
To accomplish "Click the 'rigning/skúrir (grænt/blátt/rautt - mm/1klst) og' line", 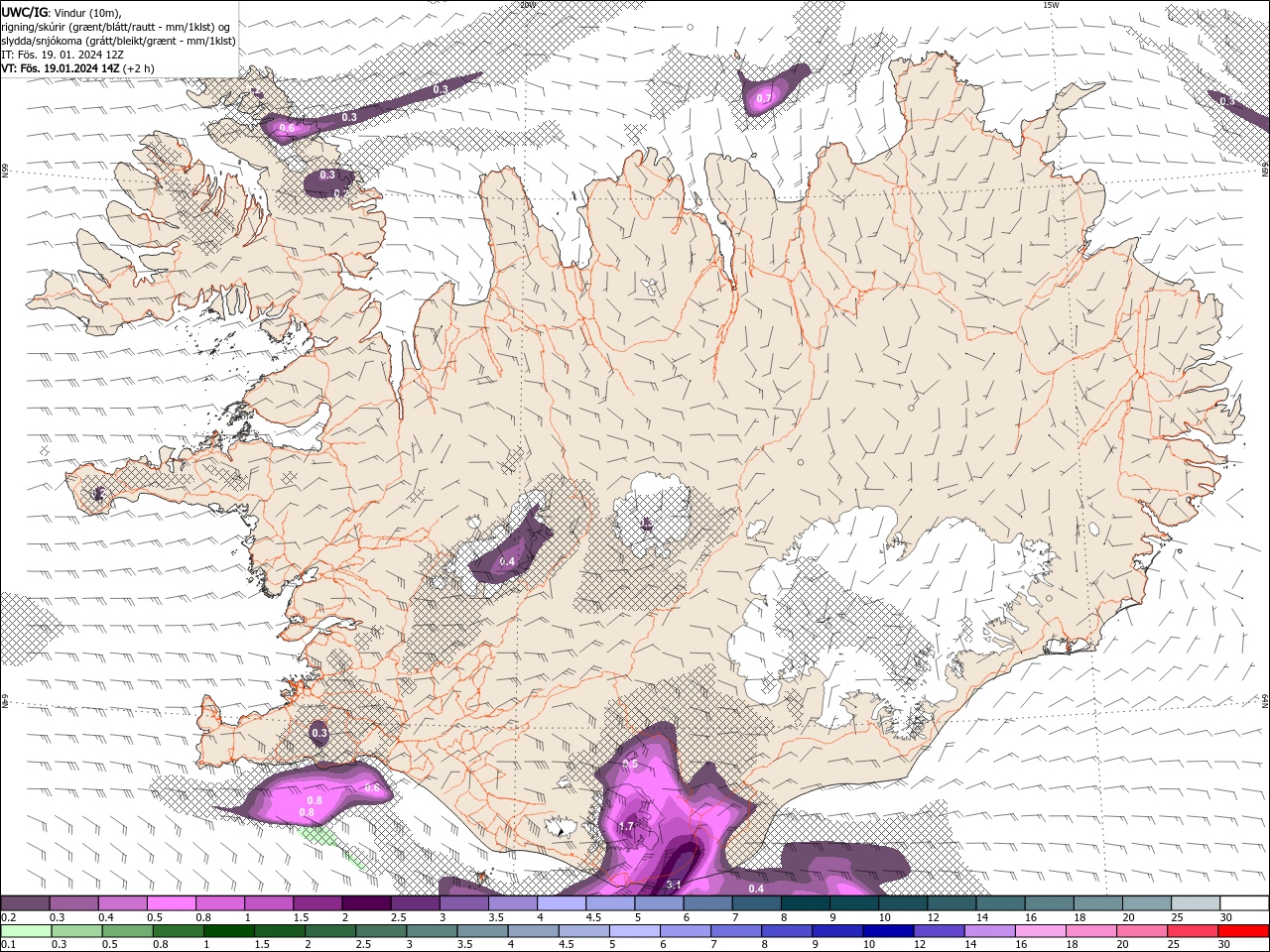I will (117, 26).
